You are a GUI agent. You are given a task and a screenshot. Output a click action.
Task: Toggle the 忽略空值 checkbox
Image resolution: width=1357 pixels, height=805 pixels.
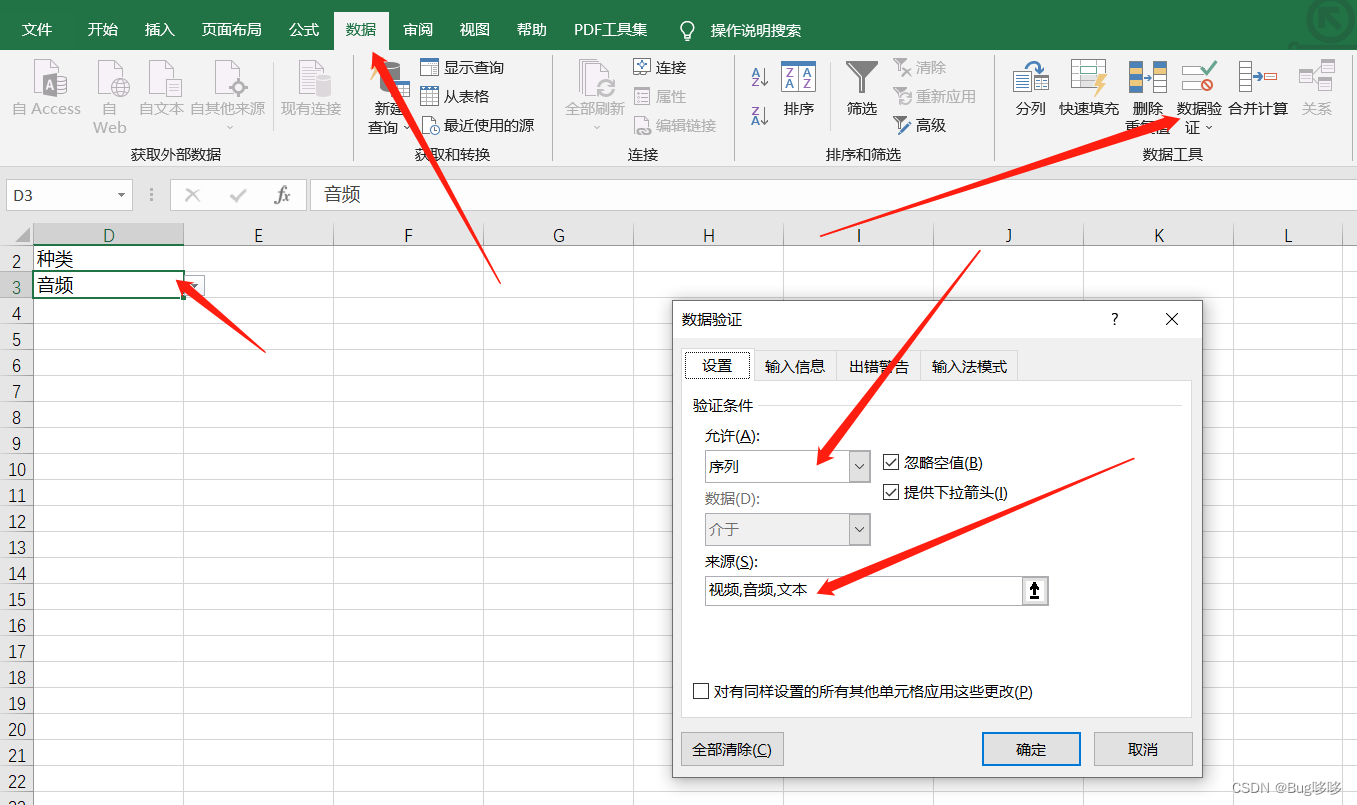(x=891, y=463)
